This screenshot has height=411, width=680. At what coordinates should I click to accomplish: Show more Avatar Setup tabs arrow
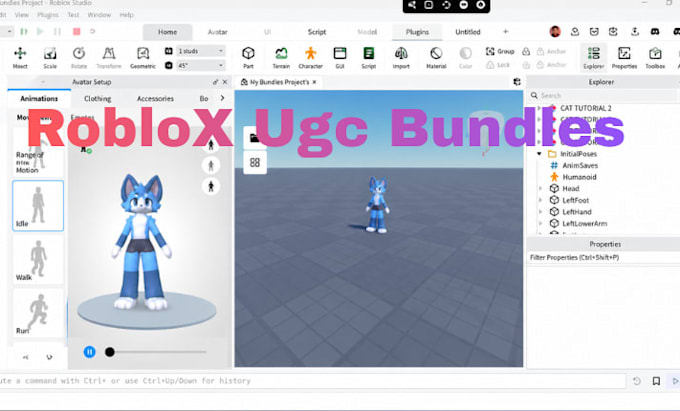tap(222, 98)
